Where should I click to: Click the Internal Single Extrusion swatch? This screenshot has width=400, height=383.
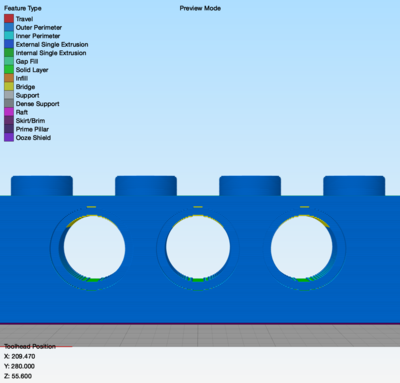click(9, 53)
